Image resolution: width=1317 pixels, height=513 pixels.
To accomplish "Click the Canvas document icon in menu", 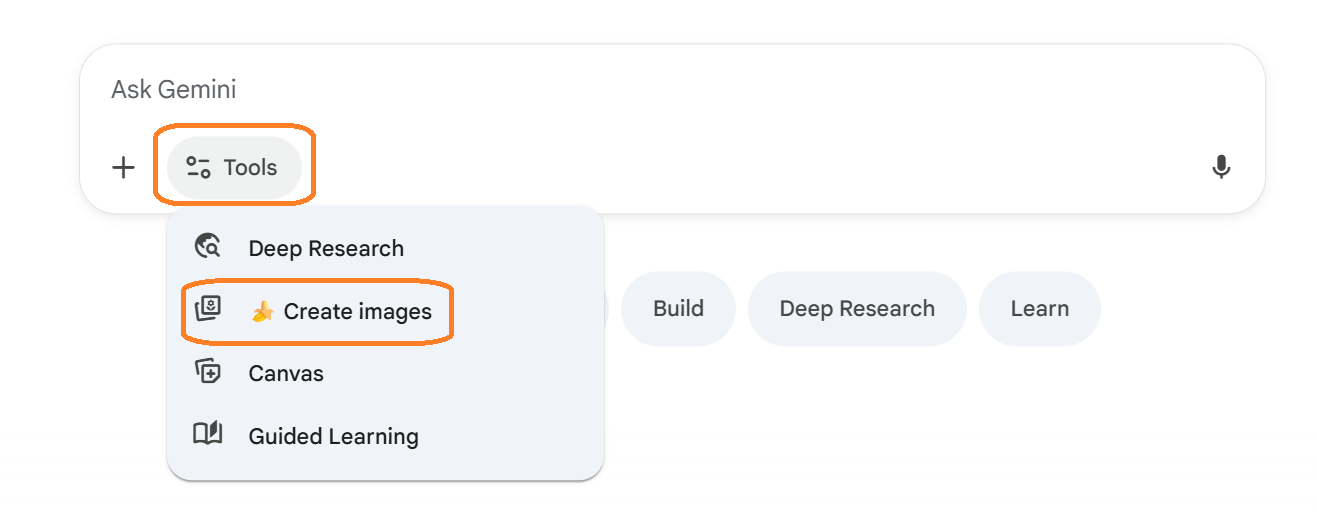I will coord(207,372).
